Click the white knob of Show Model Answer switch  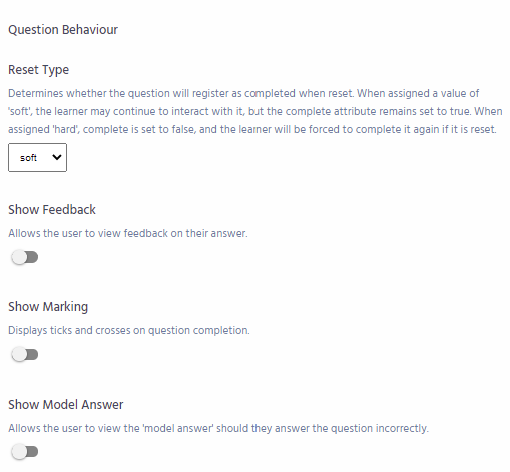pos(19,452)
